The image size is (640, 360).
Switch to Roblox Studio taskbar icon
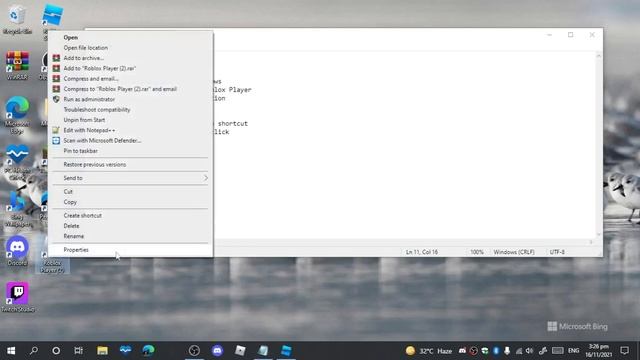pyautogui.click(x=286, y=351)
